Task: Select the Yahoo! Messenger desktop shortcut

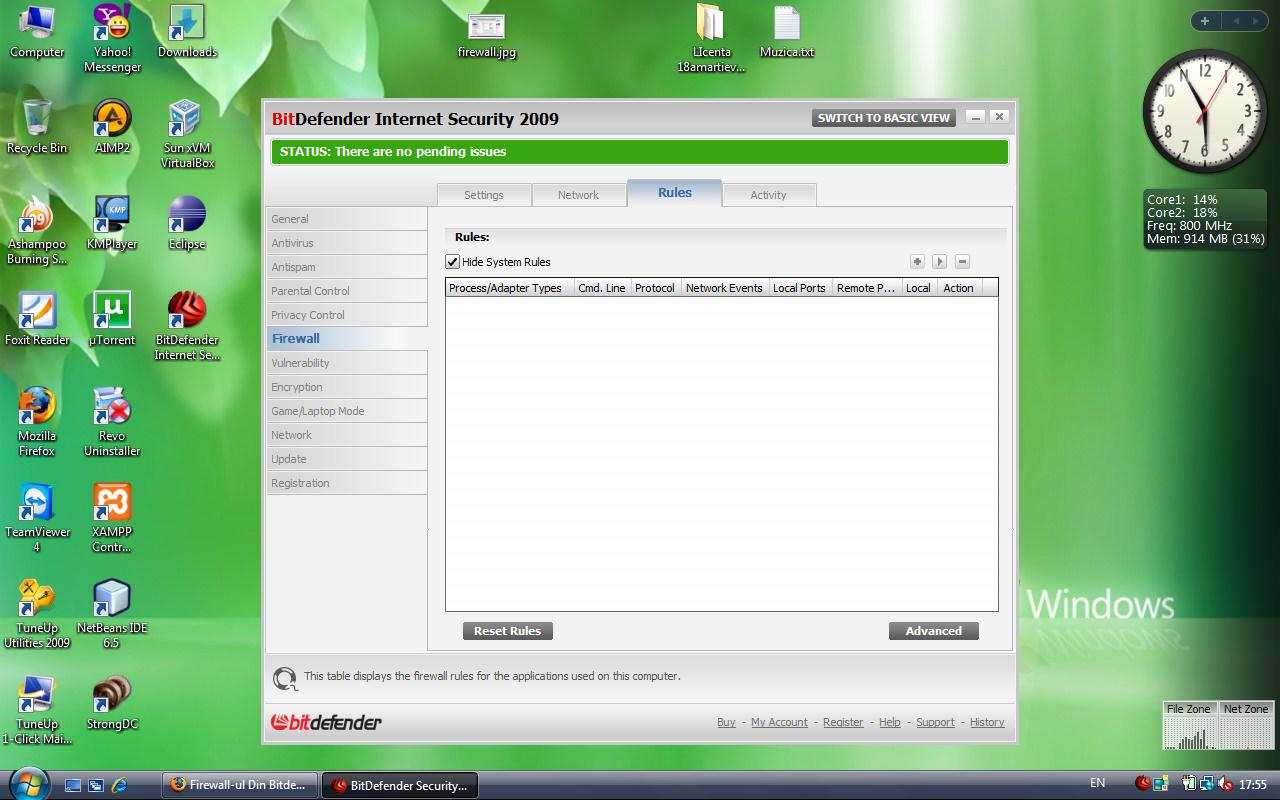Action: (x=112, y=39)
